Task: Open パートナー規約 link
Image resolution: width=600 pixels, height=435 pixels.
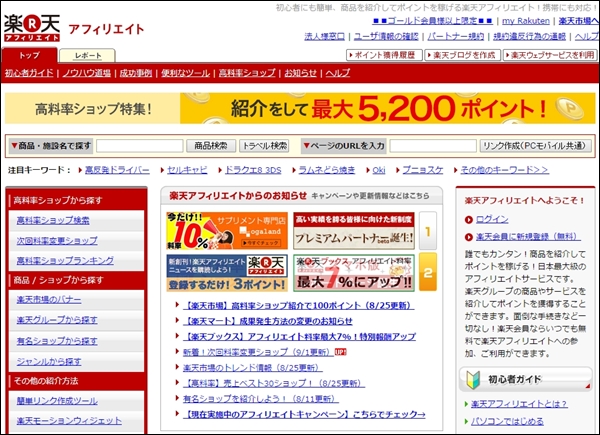Action: pyautogui.click(x=456, y=36)
